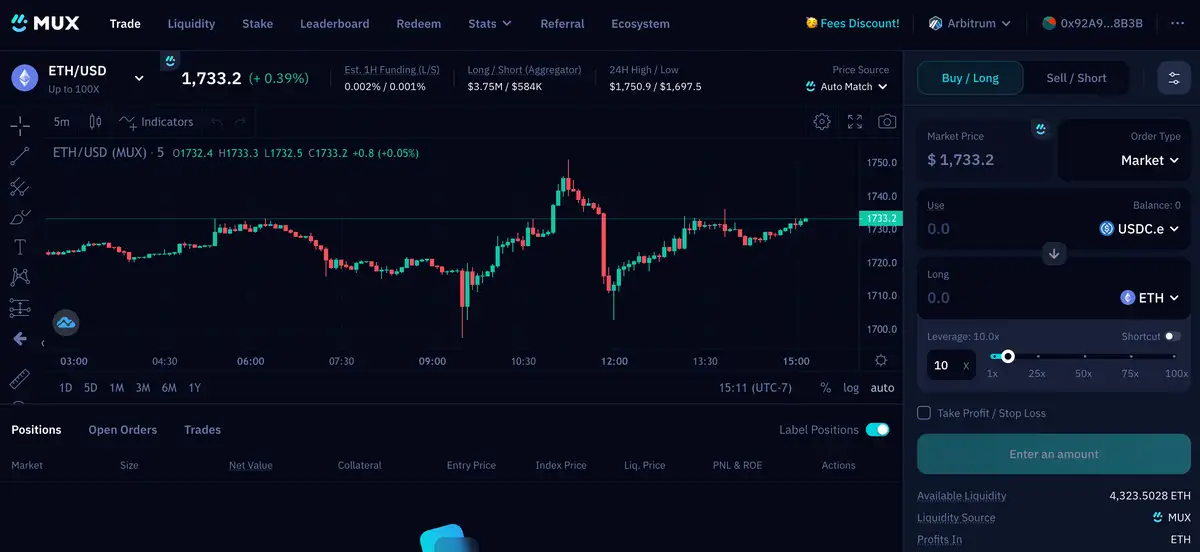1200x552 pixels.
Task: Open the three-dot more menu
Action: [x=1176, y=23]
